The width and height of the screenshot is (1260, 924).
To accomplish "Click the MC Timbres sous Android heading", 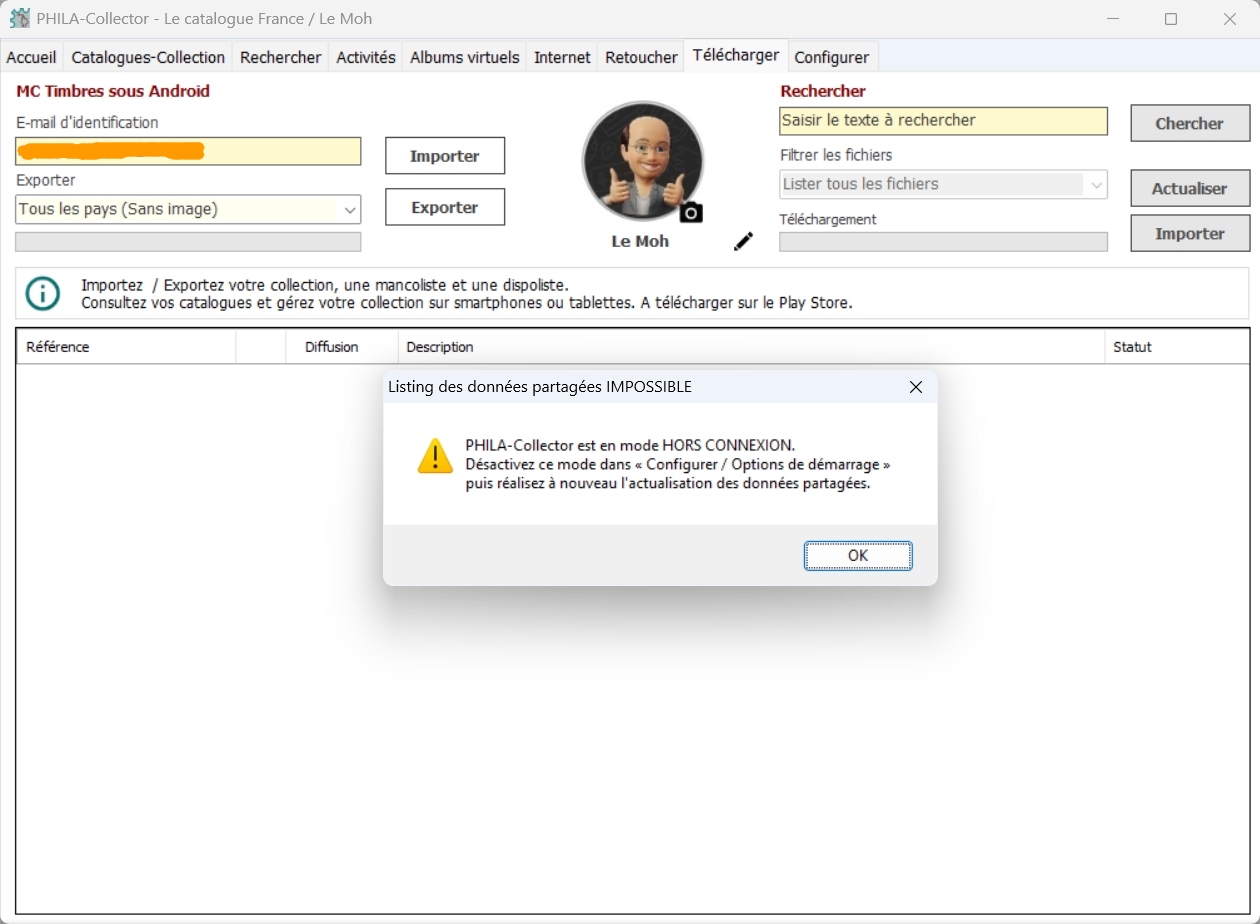I will 113,91.
